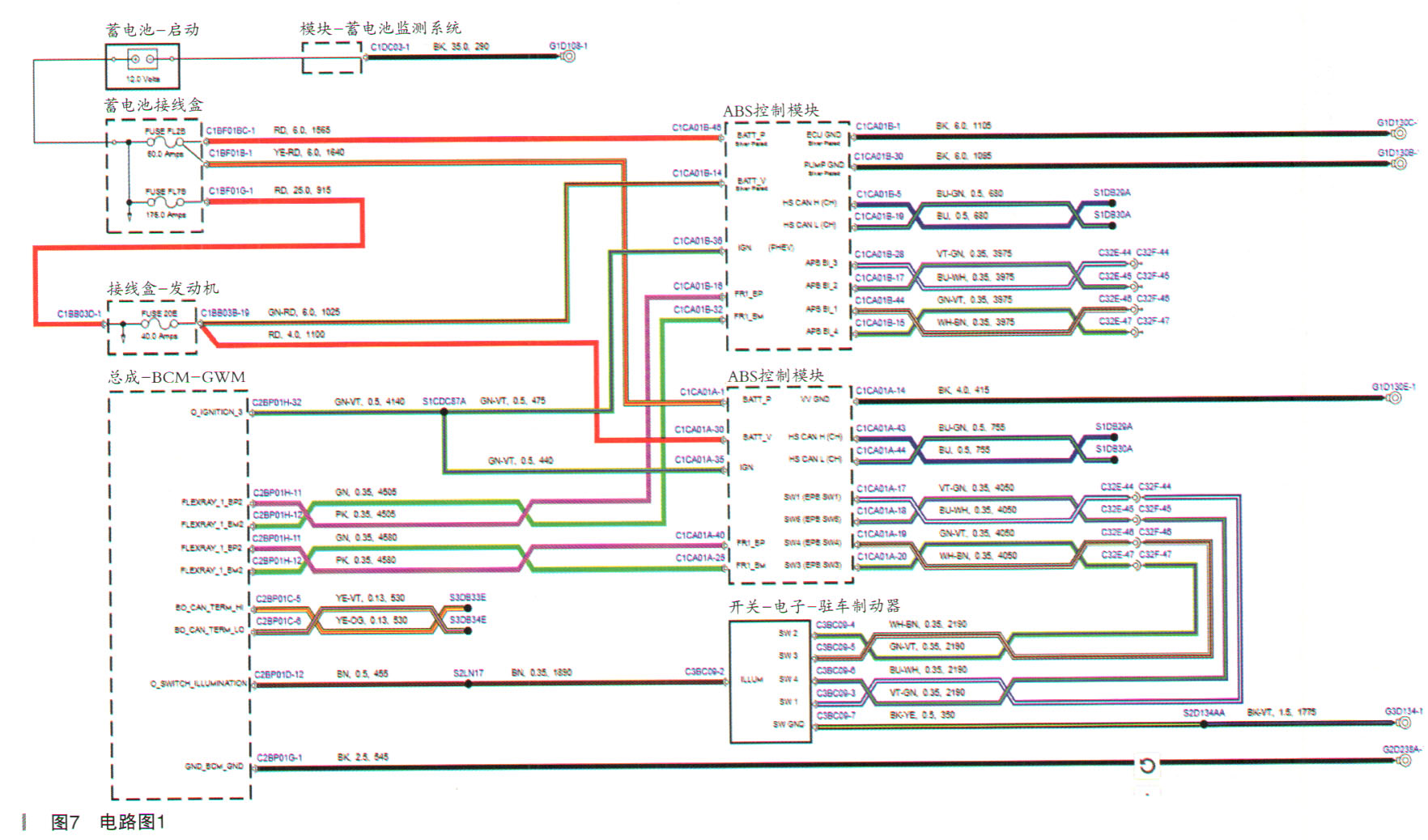
Task: Click connector label C1CA01B-36
Action: [697, 241]
